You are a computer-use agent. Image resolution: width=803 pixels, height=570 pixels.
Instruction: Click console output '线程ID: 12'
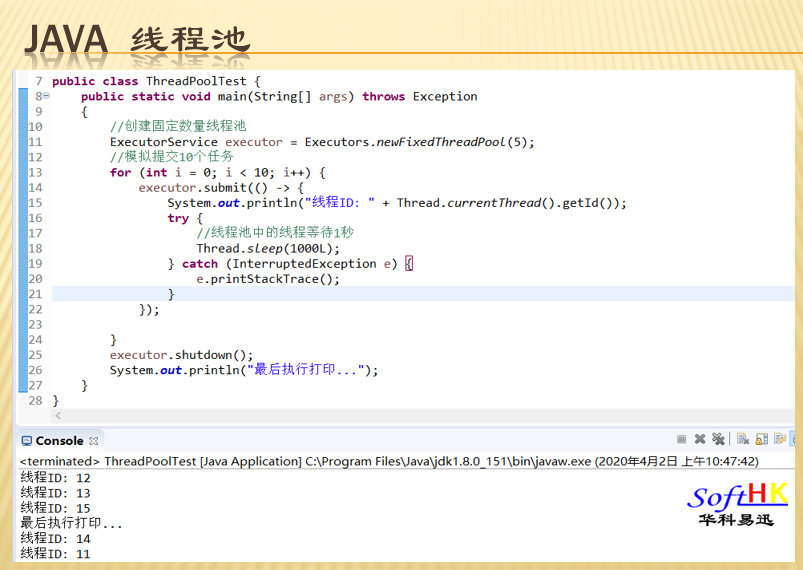55,478
